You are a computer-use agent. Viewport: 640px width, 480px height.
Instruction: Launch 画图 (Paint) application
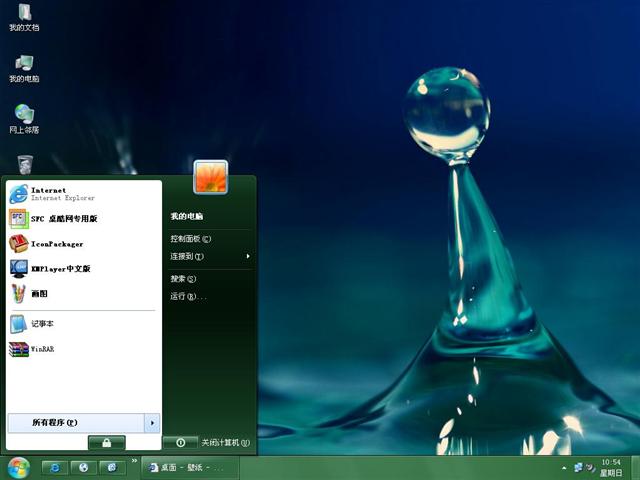(x=38, y=293)
